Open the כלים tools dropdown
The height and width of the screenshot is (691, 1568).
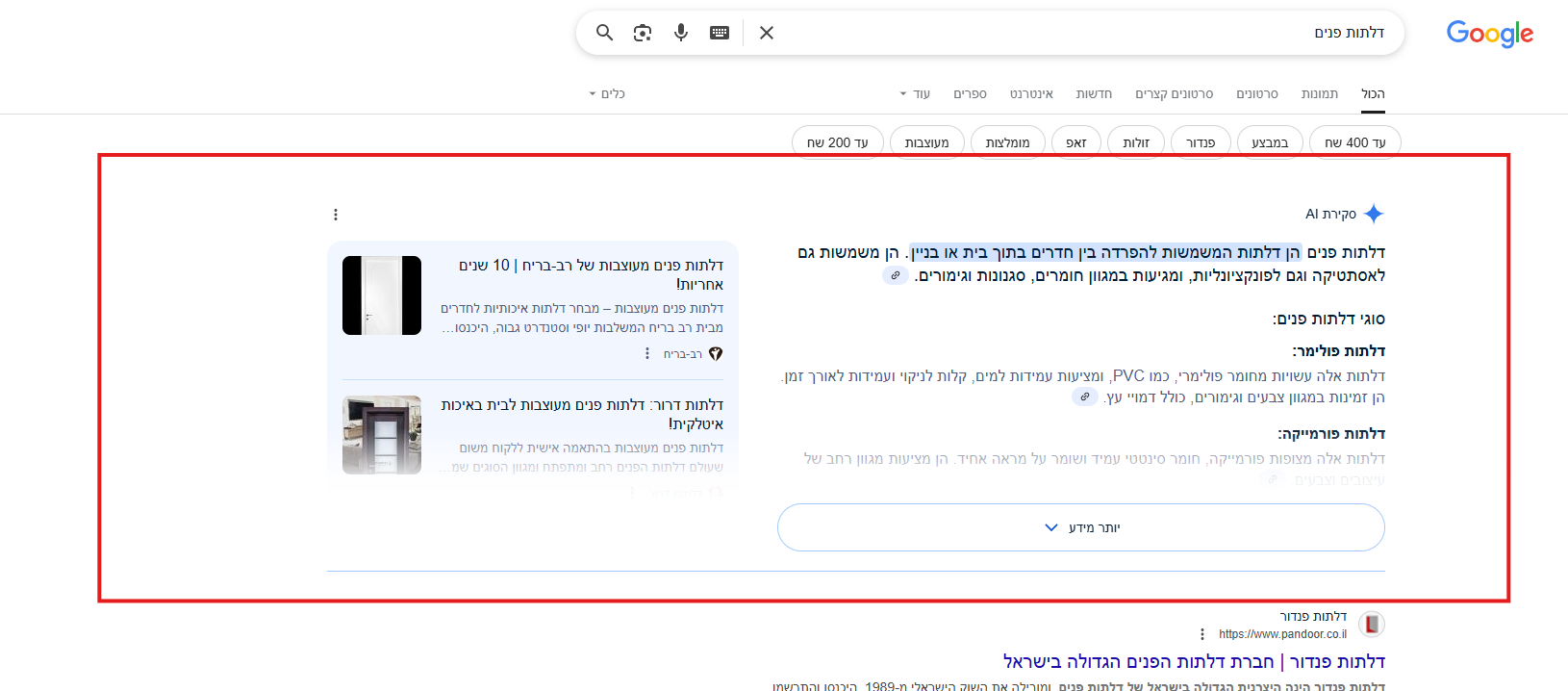click(x=607, y=94)
